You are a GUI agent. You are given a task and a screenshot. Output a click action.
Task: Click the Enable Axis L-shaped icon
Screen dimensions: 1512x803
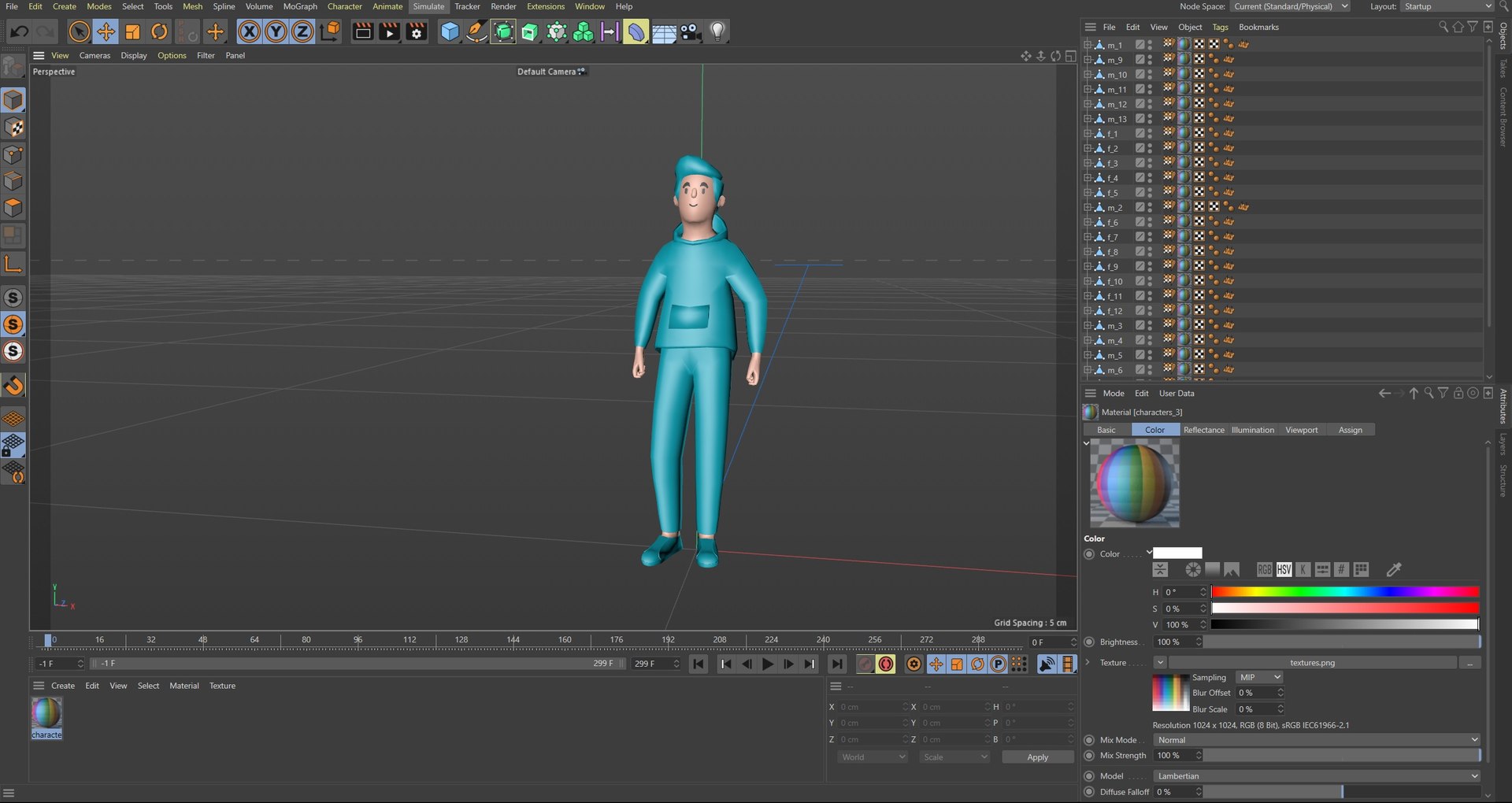(x=13, y=264)
